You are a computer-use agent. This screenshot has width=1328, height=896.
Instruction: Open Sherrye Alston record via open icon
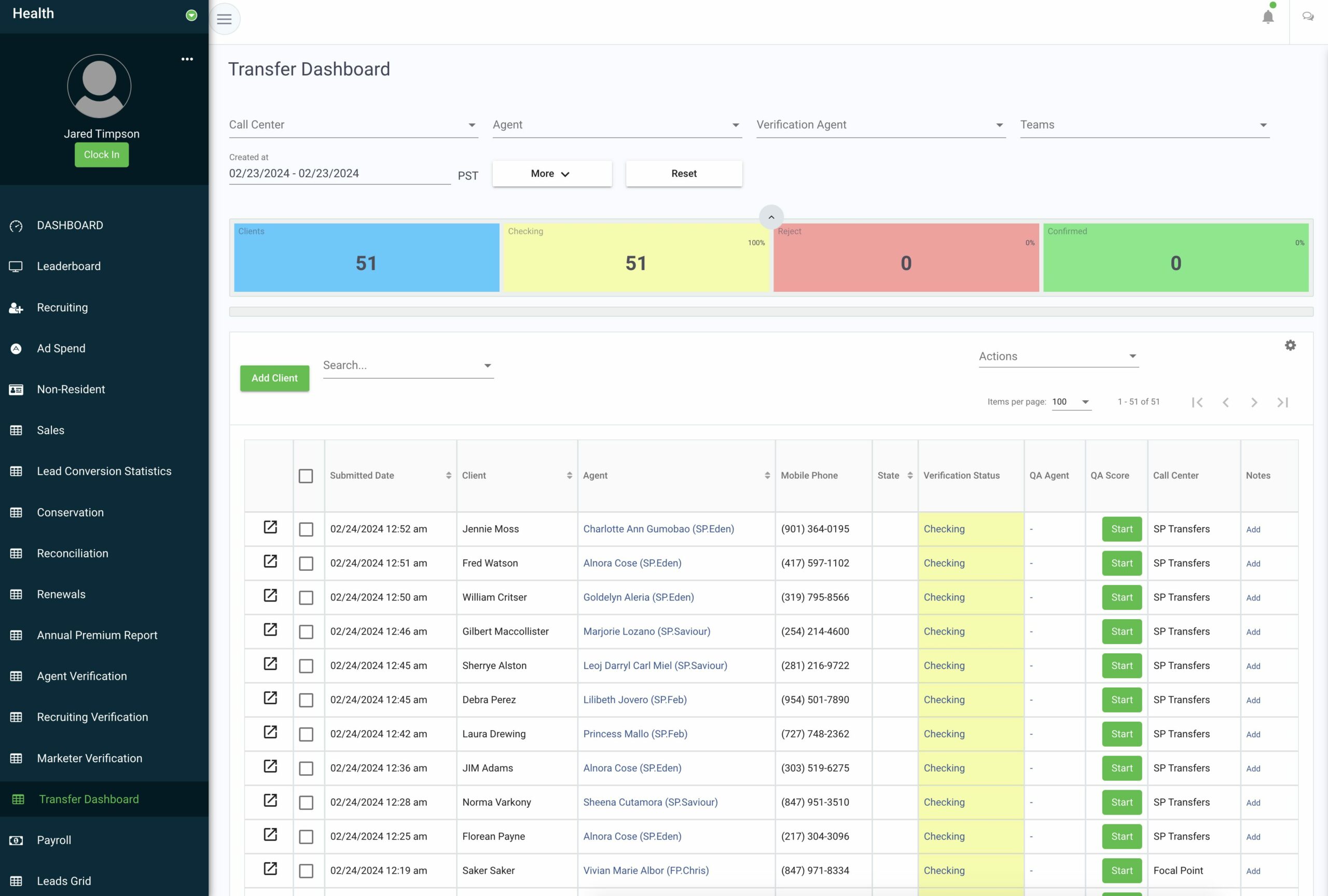coord(270,664)
